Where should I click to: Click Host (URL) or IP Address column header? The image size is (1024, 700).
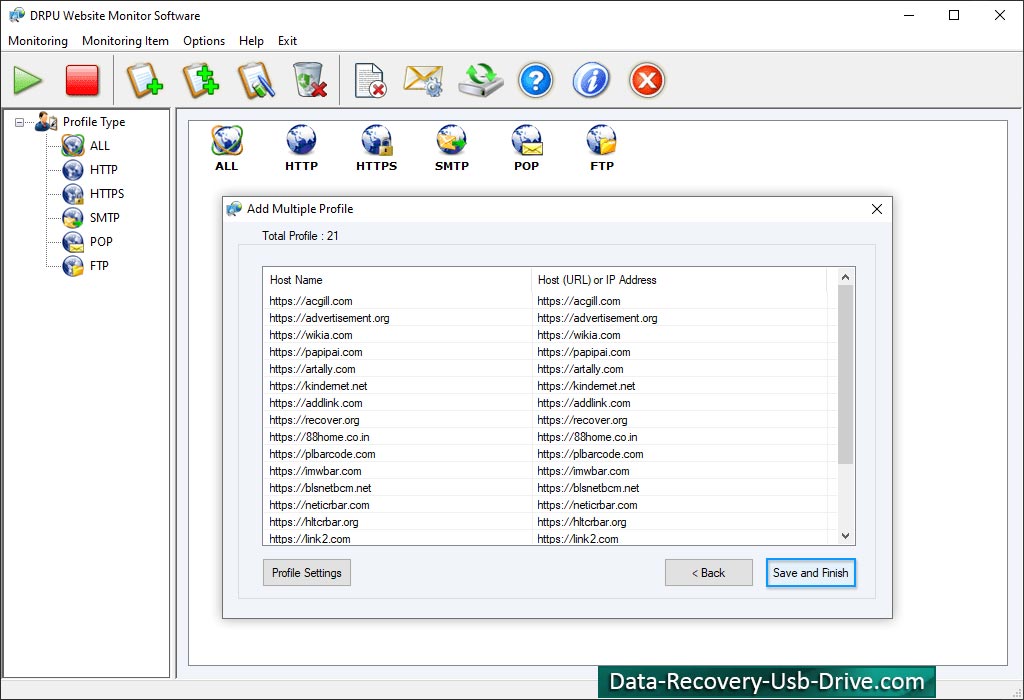(679, 279)
